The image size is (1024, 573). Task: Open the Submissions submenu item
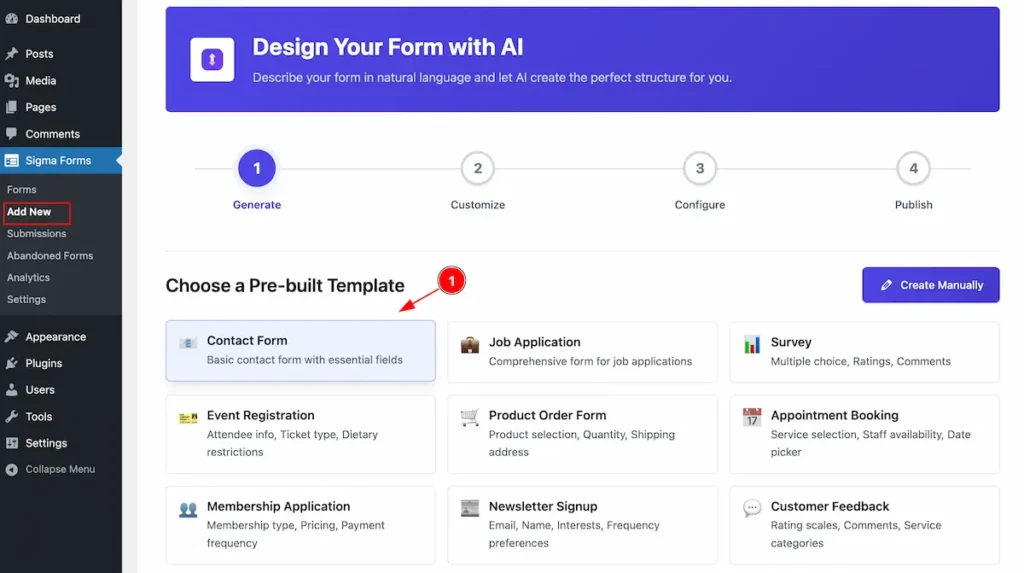tap(37, 233)
